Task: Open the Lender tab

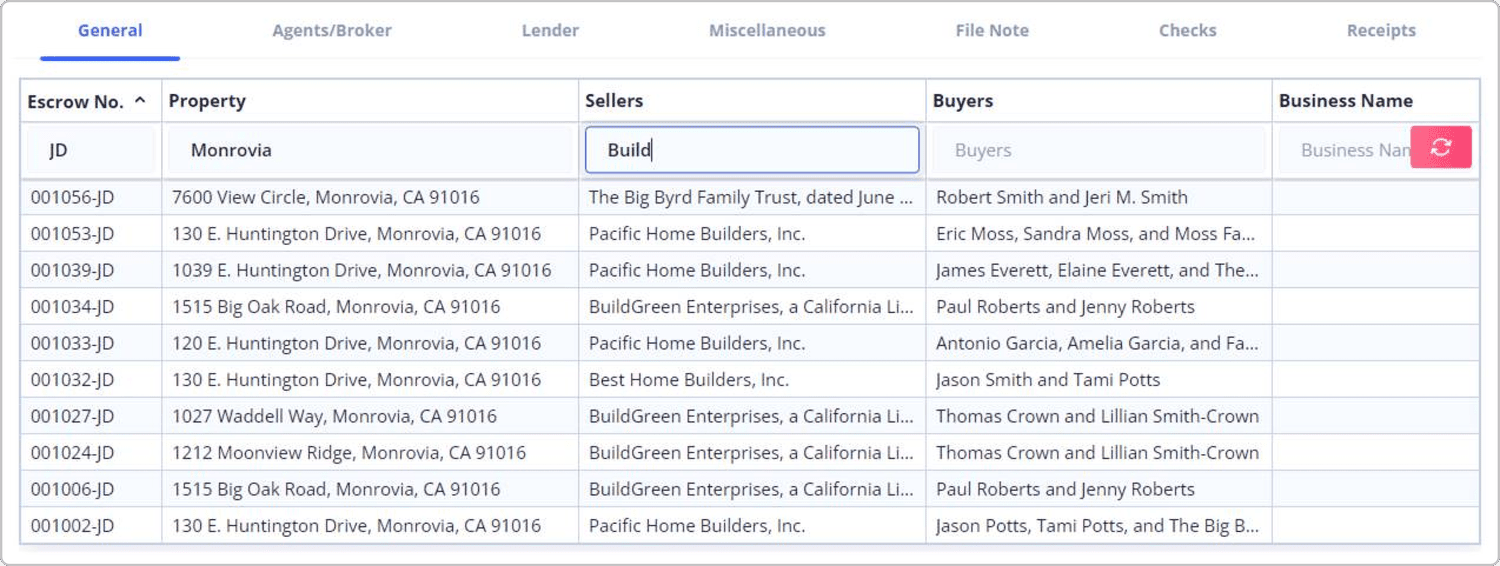Action: (550, 30)
